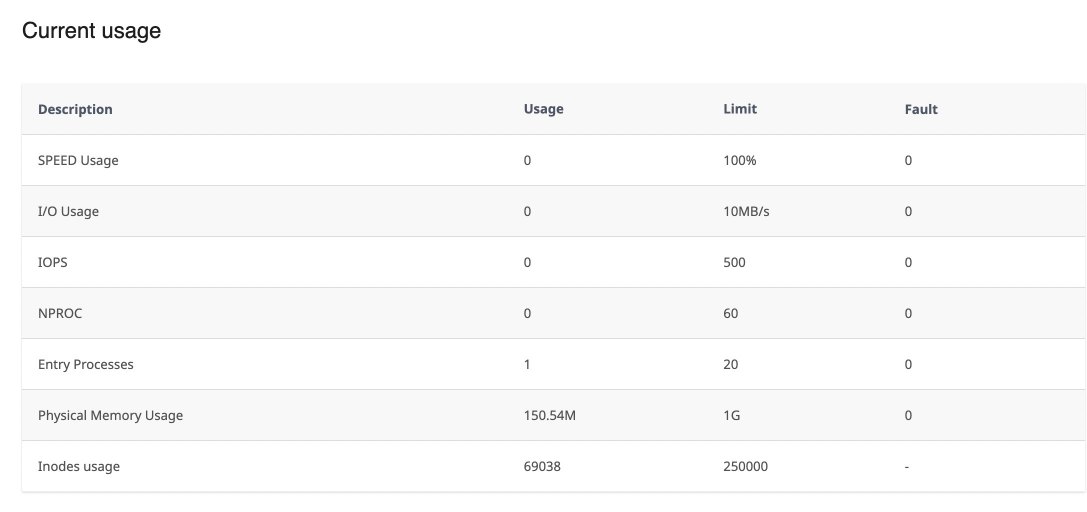Select the 250000 inodes limit value
The image size is (1087, 512).
coord(745,466)
